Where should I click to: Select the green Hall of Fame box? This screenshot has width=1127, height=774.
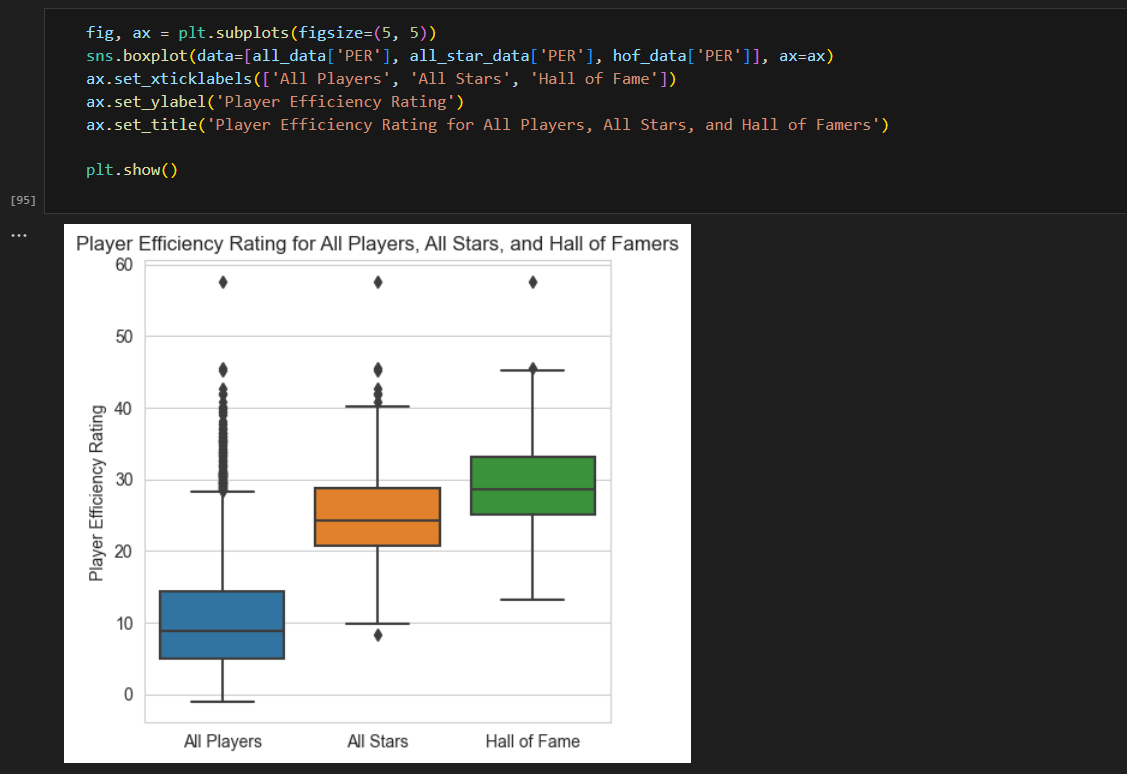(x=533, y=485)
